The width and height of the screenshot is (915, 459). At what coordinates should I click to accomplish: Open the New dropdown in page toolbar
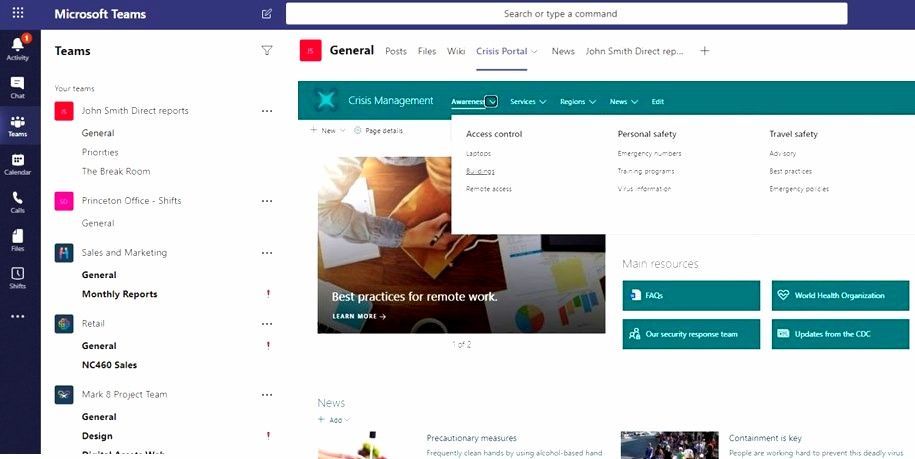pos(327,131)
